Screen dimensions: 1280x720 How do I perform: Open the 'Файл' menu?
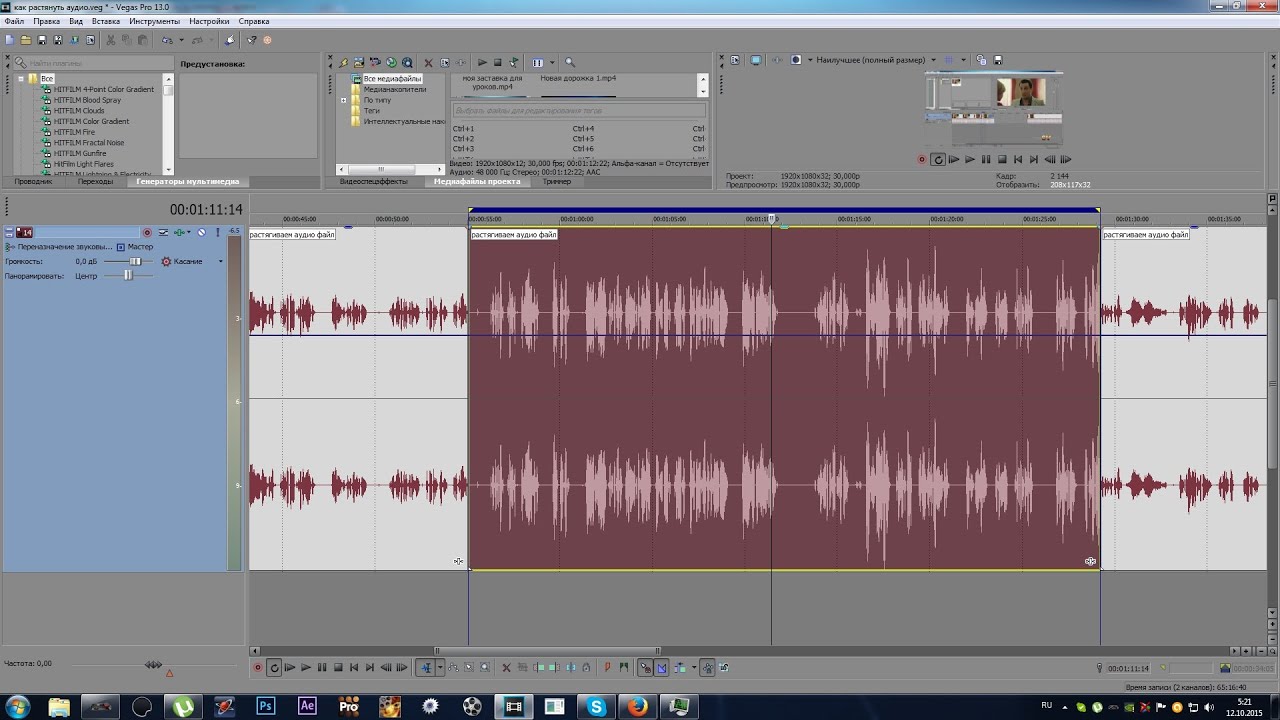[x=14, y=21]
